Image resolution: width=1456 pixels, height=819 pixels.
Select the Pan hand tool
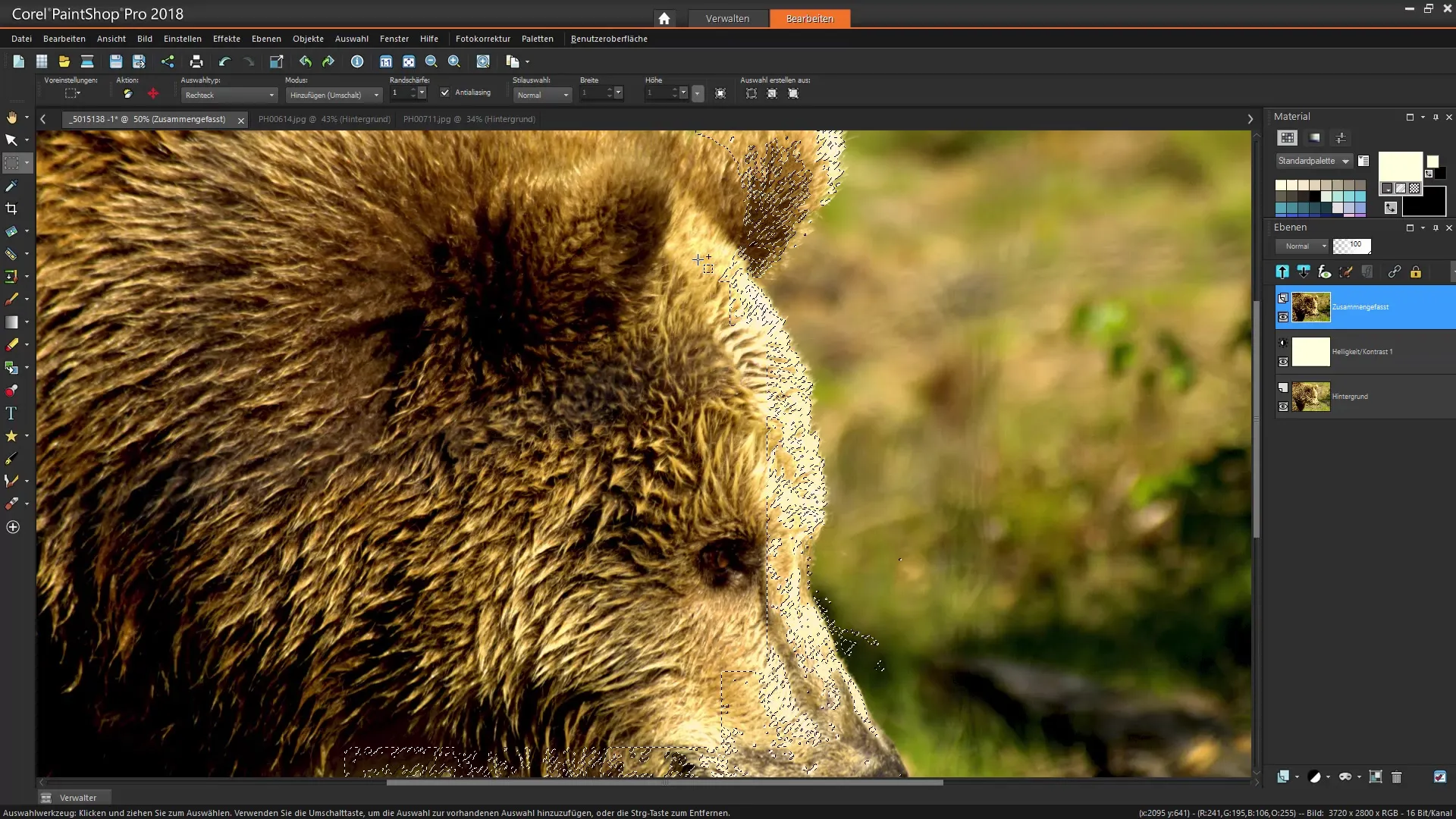(11, 118)
